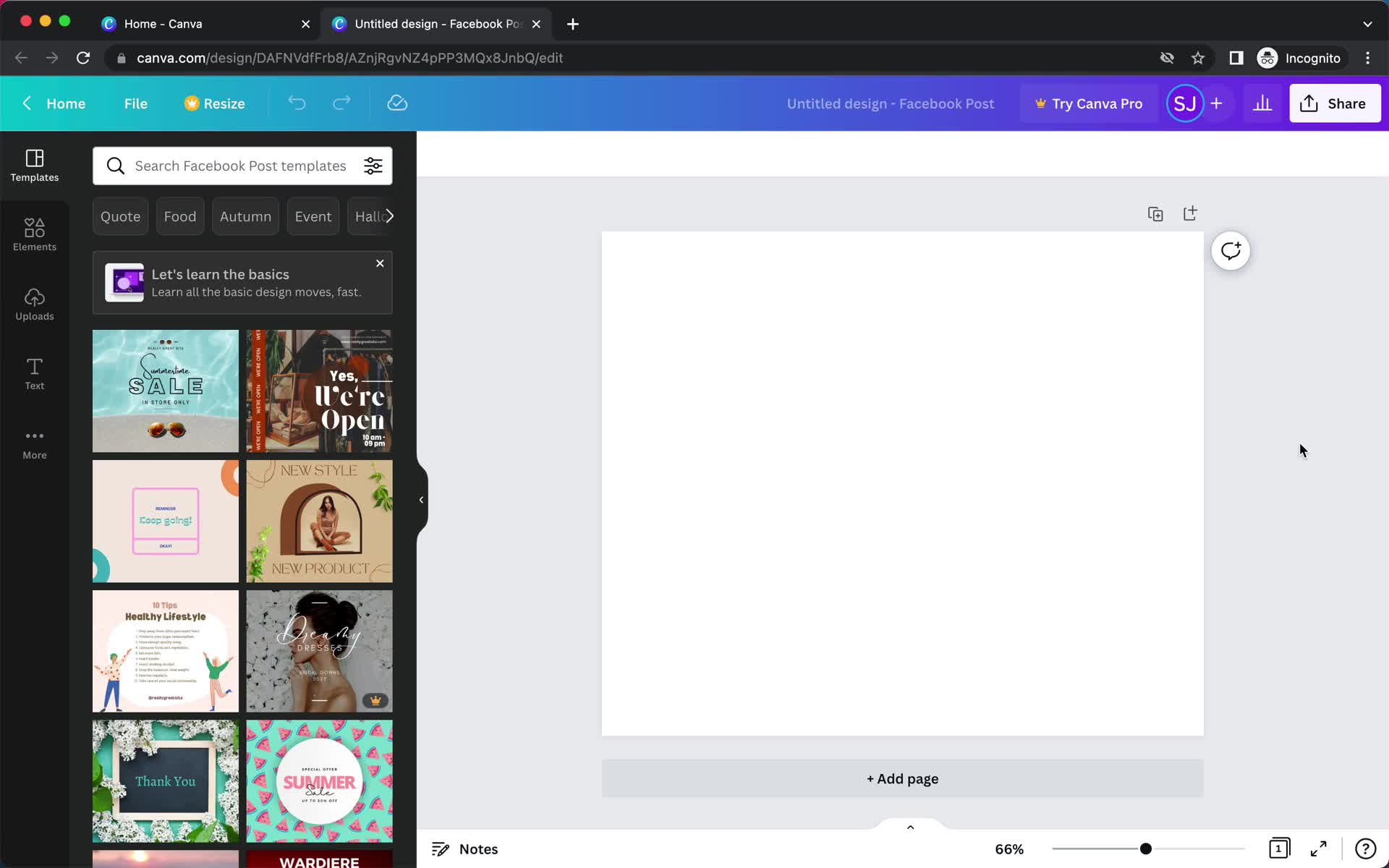
Task: Click the 66% zoom level
Action: (x=1009, y=848)
